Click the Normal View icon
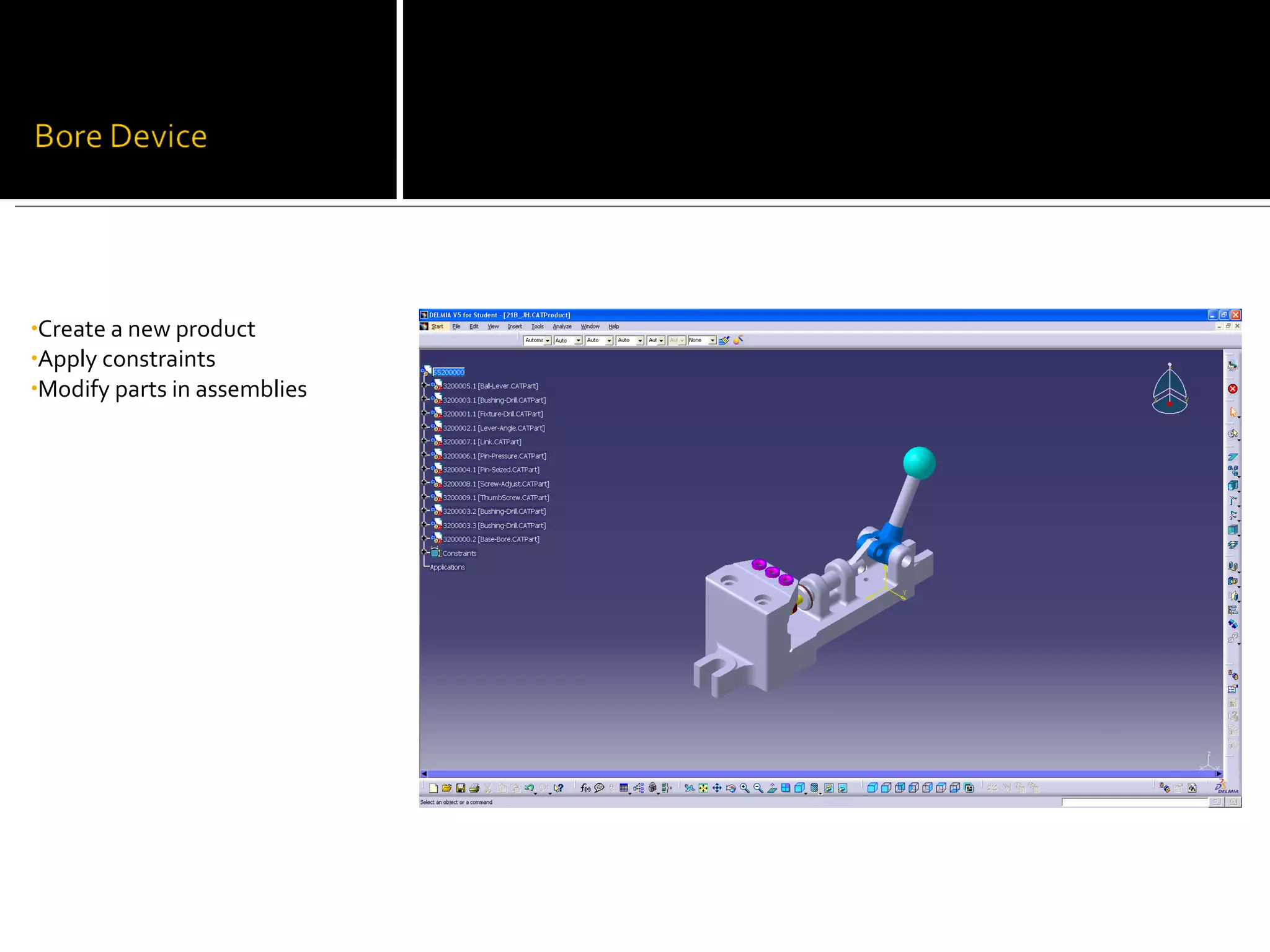The width and height of the screenshot is (1270, 952). click(x=772, y=788)
